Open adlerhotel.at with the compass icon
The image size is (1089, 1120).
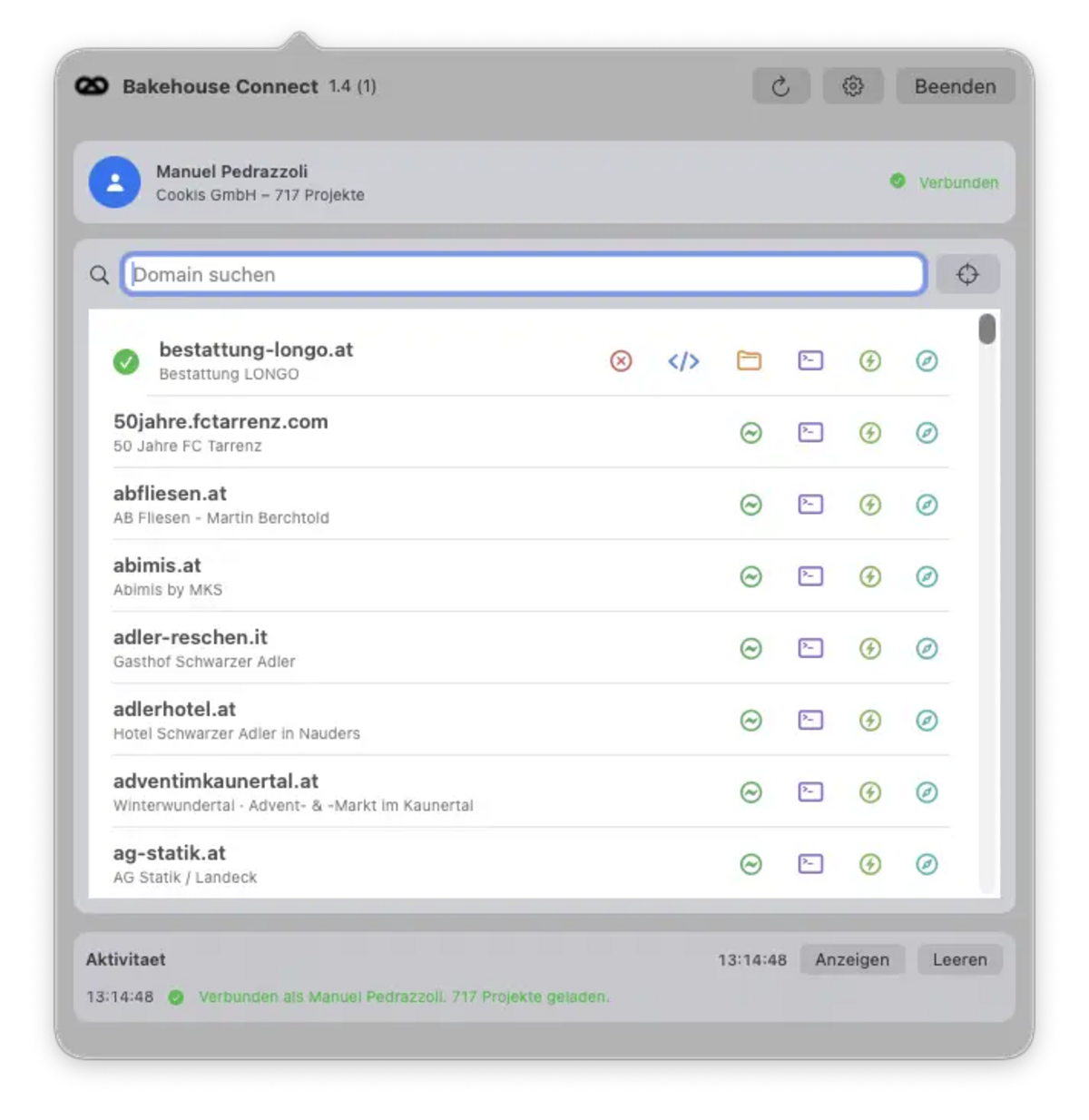(x=927, y=720)
